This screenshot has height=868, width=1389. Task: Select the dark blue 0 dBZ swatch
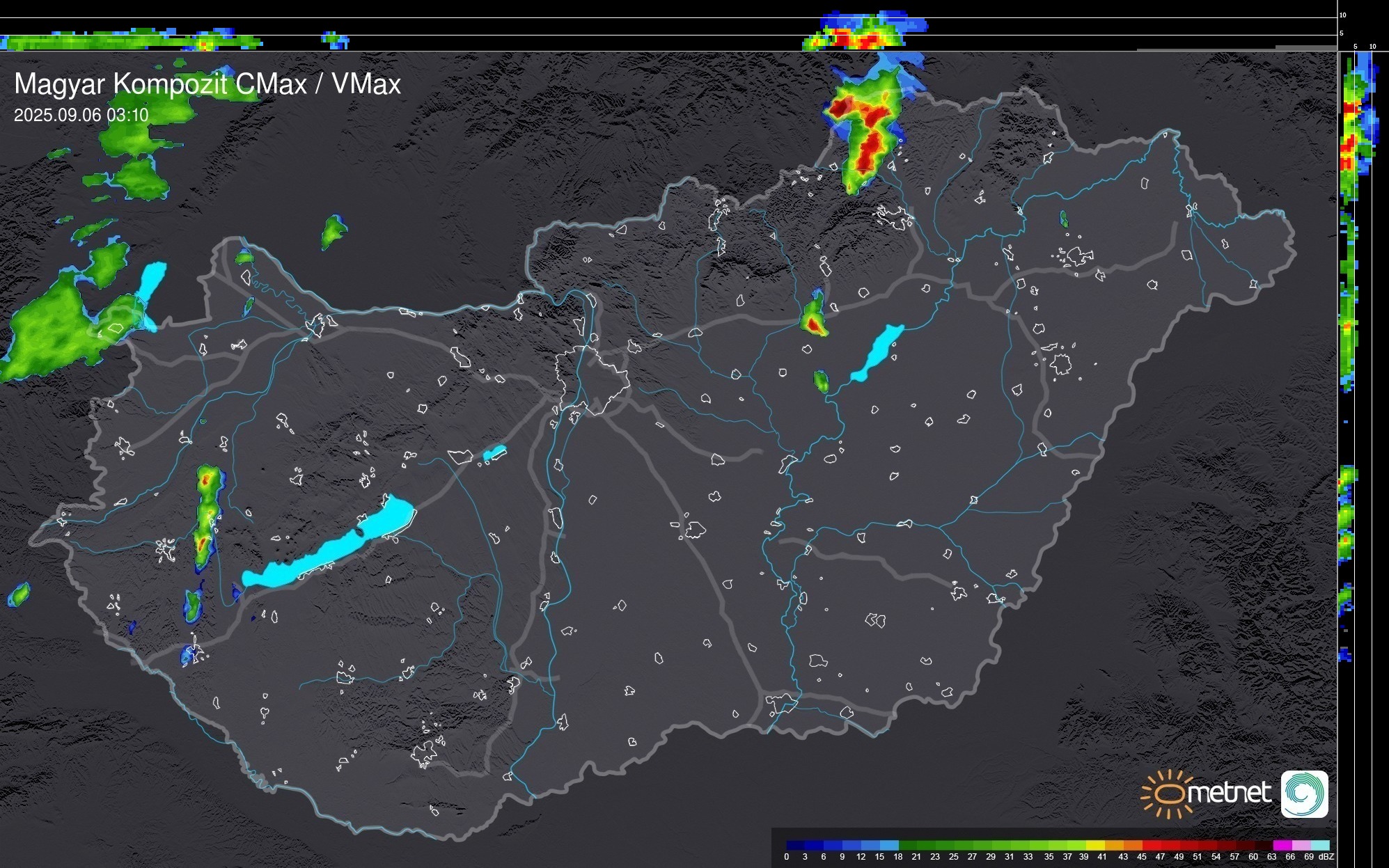pyautogui.click(x=795, y=845)
